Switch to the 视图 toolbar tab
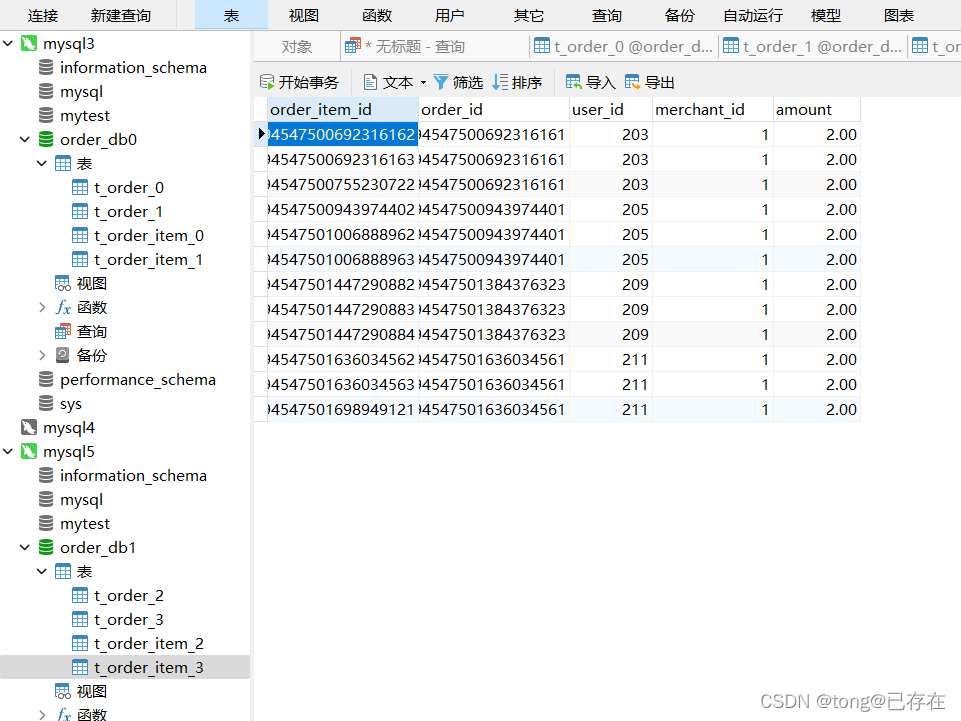 pyautogui.click(x=303, y=15)
